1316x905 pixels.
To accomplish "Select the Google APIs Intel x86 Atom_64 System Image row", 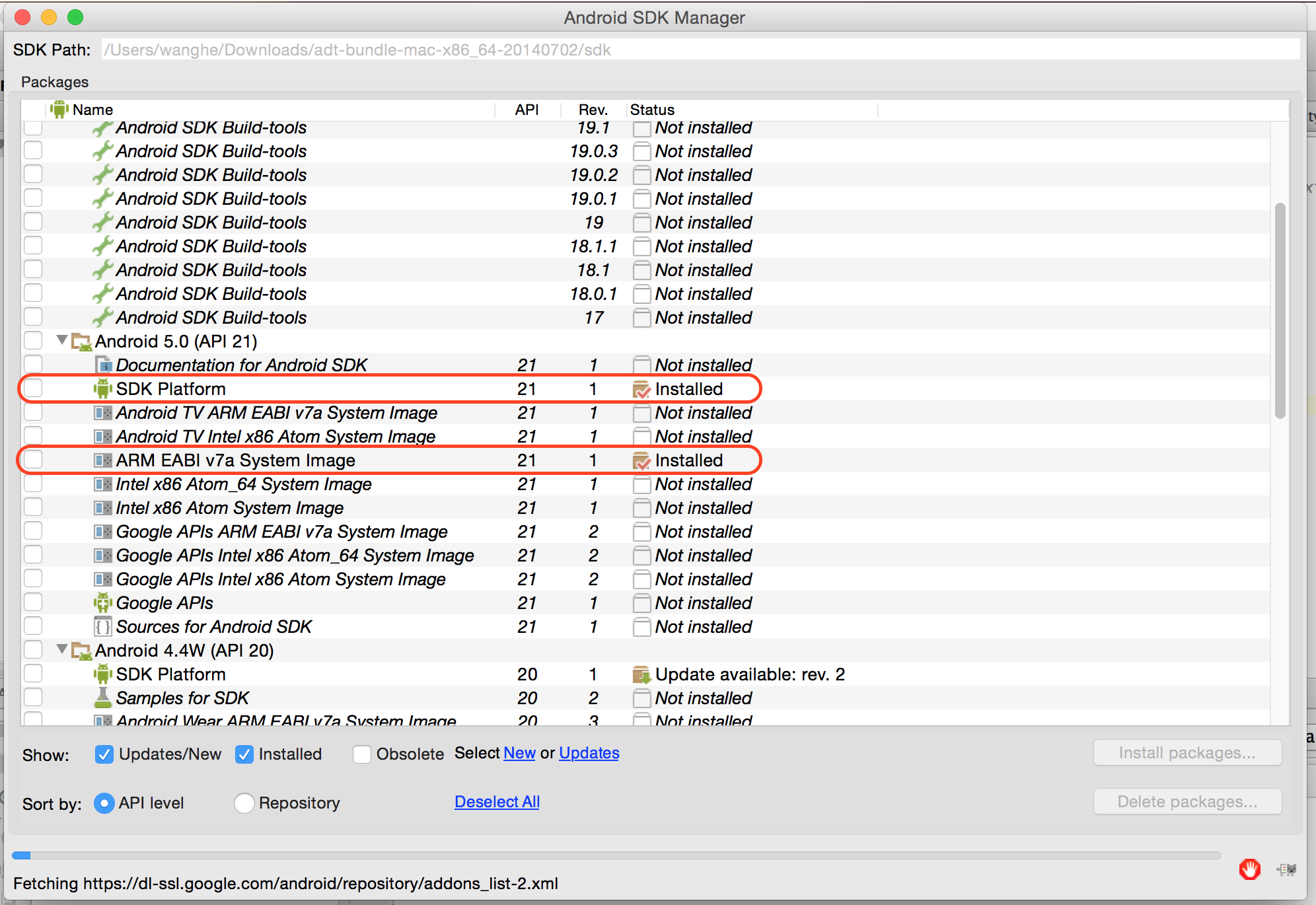I will (645, 555).
